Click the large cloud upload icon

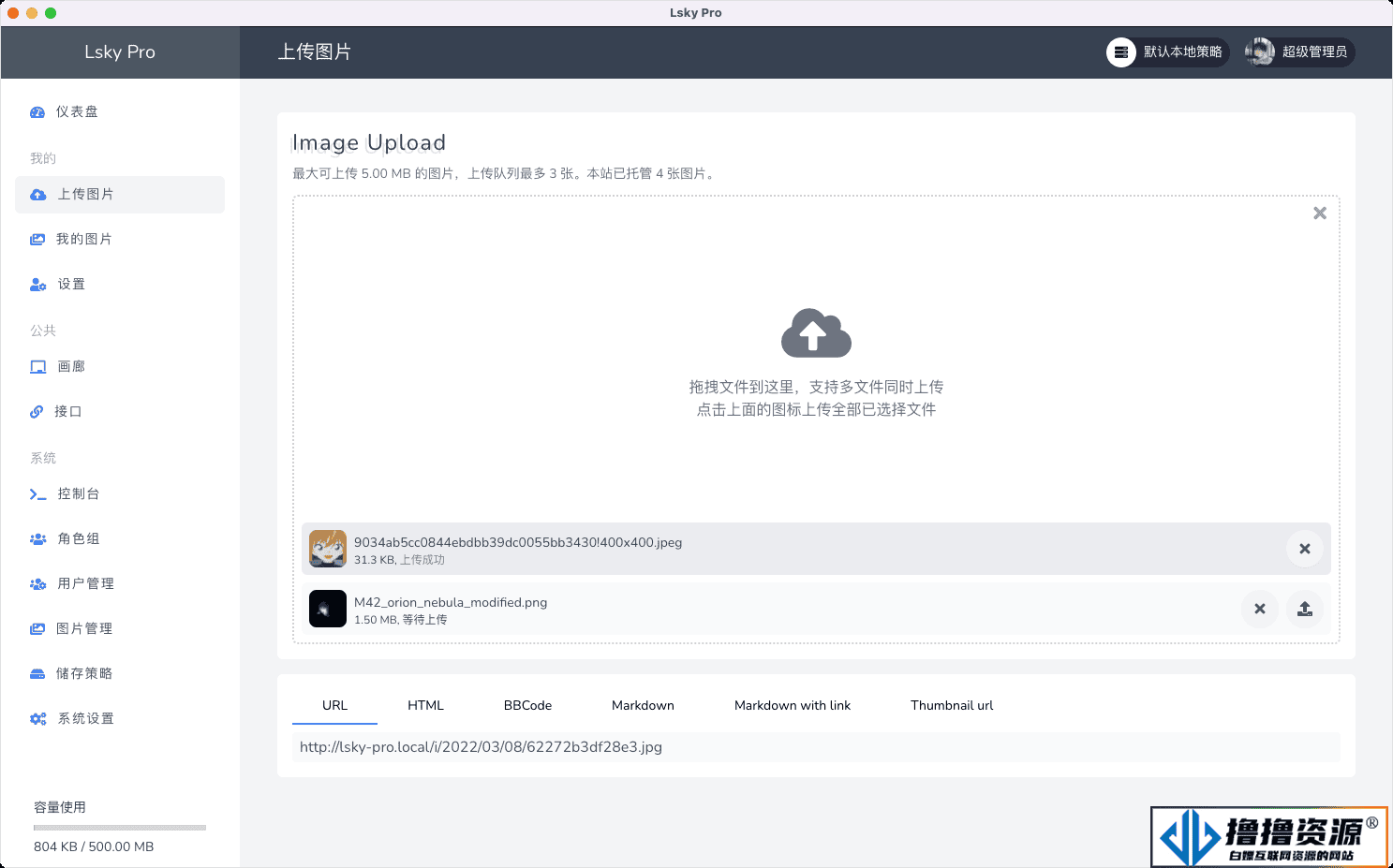click(816, 333)
